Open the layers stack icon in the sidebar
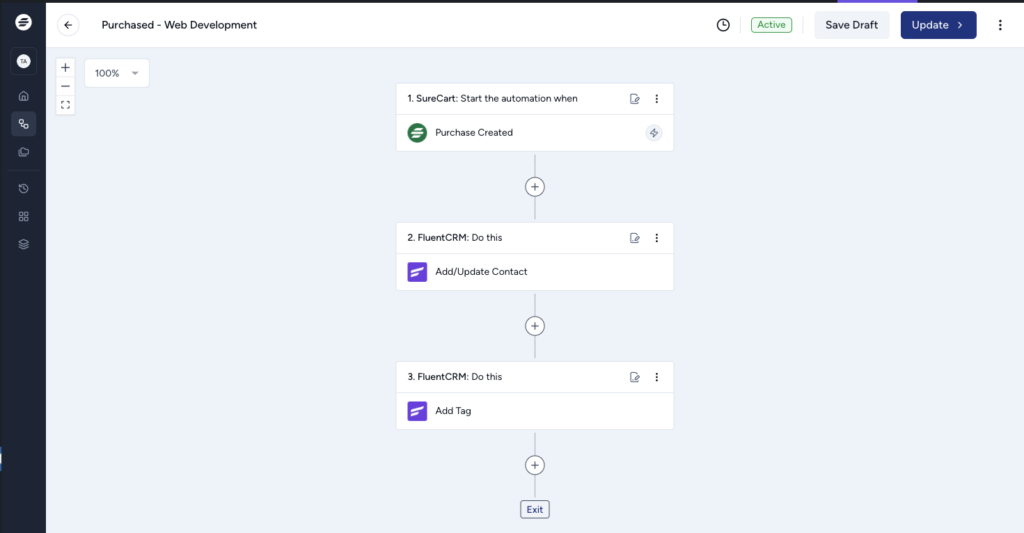The image size is (1024, 533). 24,244
